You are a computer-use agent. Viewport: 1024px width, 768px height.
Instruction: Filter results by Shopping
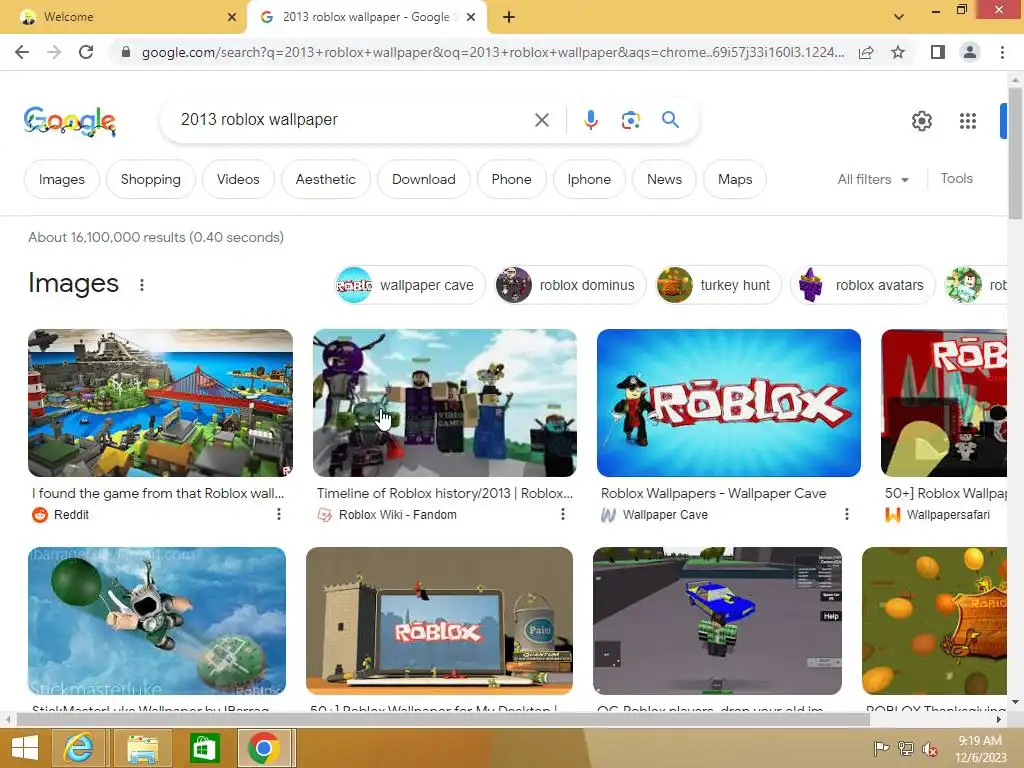point(150,179)
